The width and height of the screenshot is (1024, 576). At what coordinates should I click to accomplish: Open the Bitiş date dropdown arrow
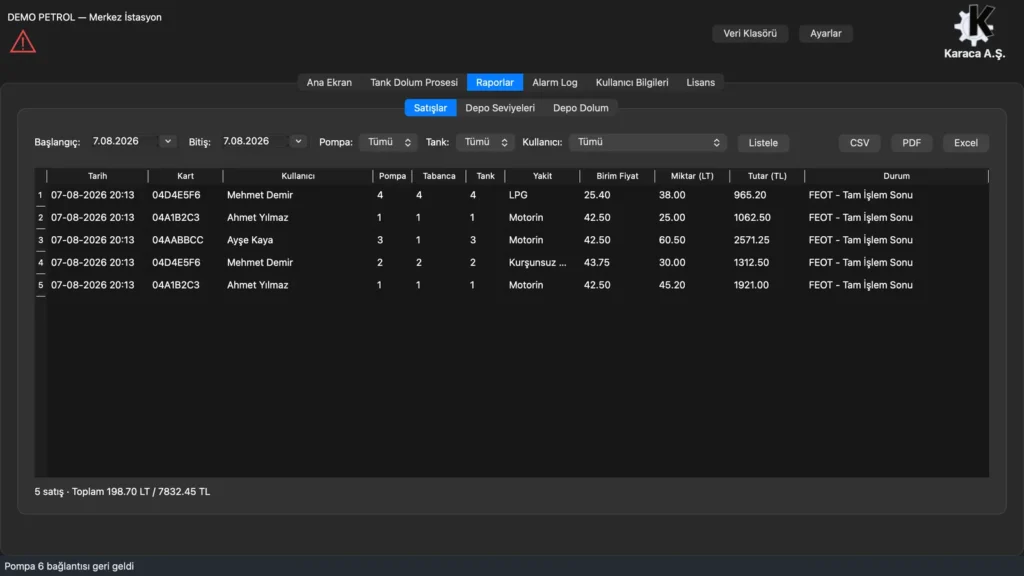point(298,141)
